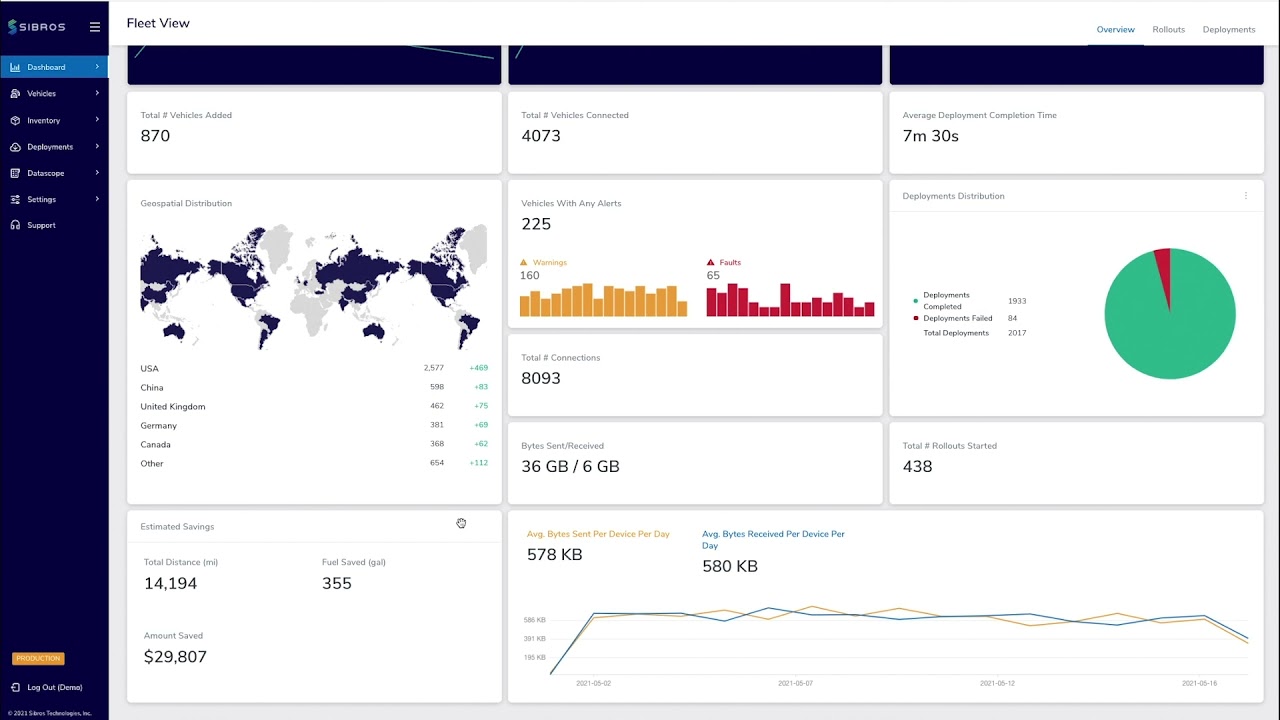
Task: Click the Amount Saved value $29,807
Action: [175, 657]
